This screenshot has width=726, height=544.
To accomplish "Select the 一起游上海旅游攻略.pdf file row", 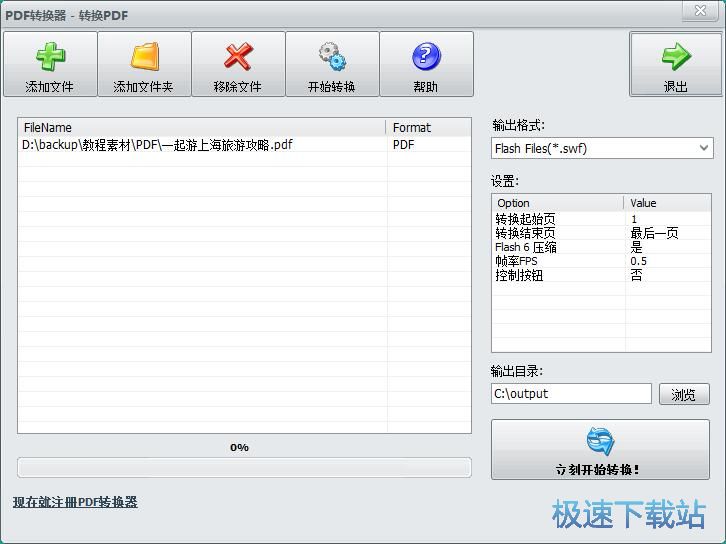I will pos(244,145).
